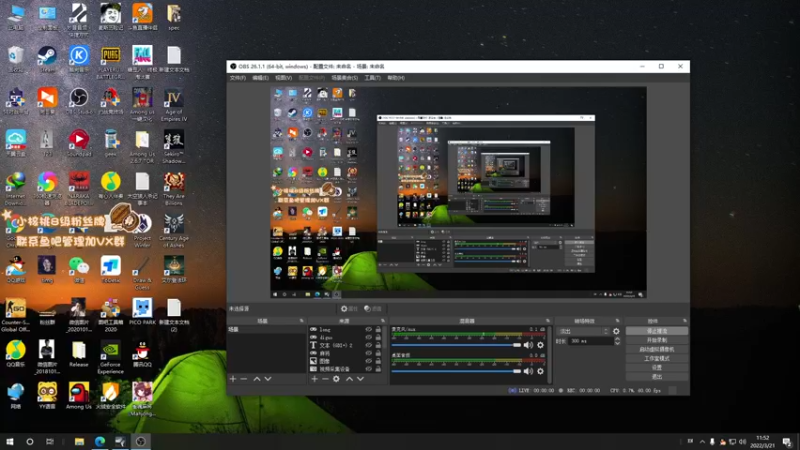This screenshot has width=800, height=450.
Task: Click the 启动虚拟摄像机 button
Action: point(657,349)
